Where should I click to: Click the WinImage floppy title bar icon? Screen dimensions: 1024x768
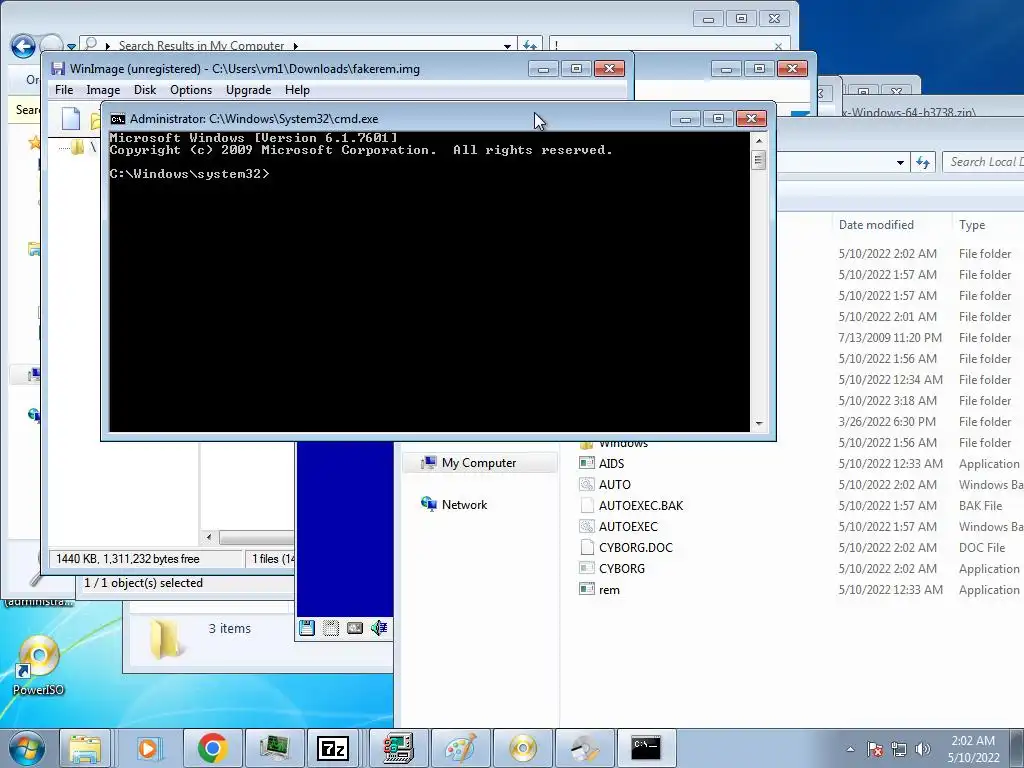pyautogui.click(x=58, y=69)
